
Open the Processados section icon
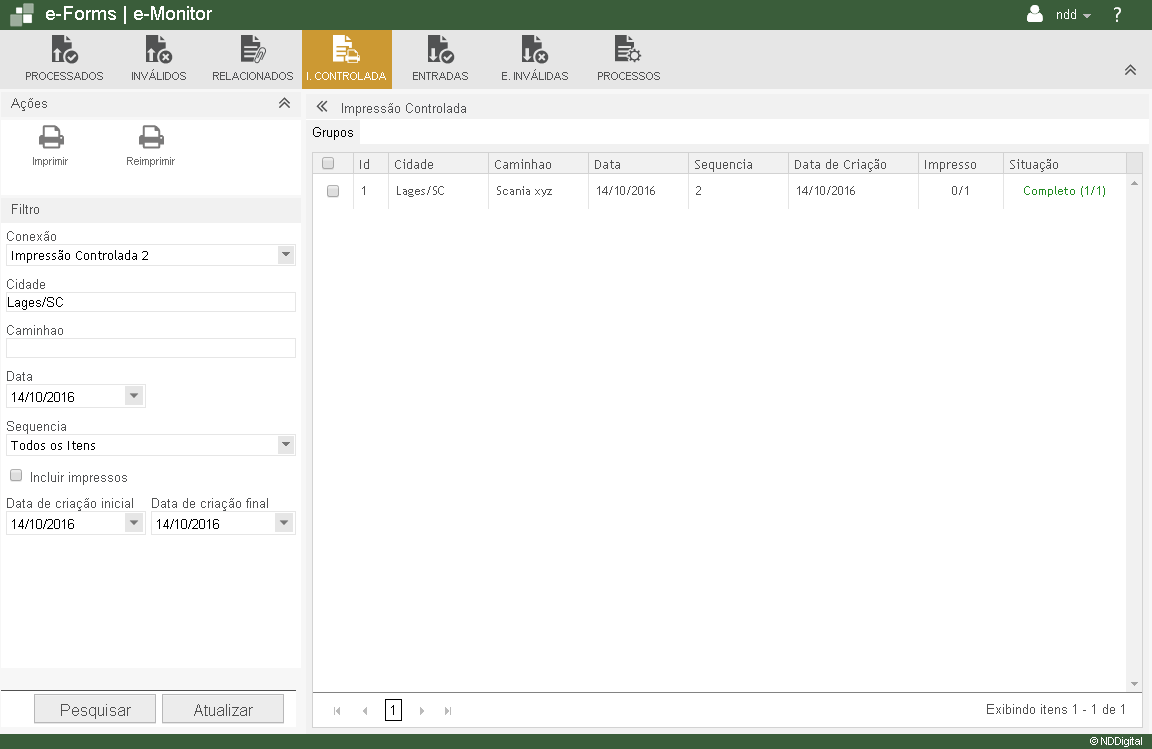pyautogui.click(x=64, y=50)
